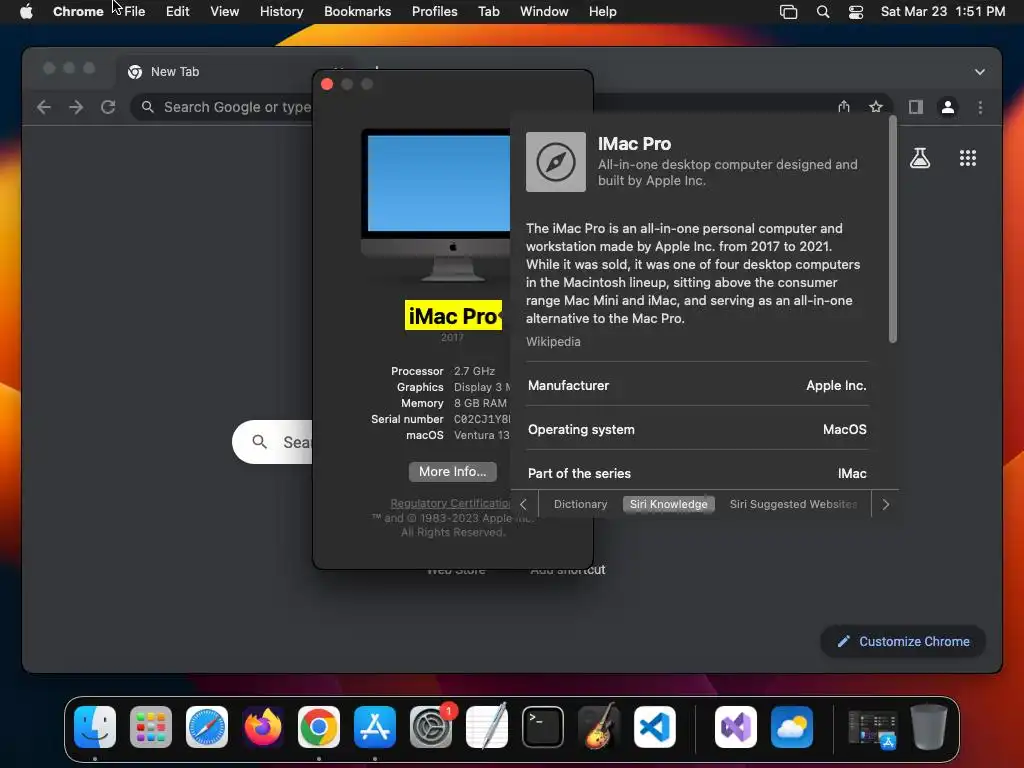The width and height of the screenshot is (1024, 768).
Task: Share this page from Chrome's address bar
Action: [x=844, y=107]
